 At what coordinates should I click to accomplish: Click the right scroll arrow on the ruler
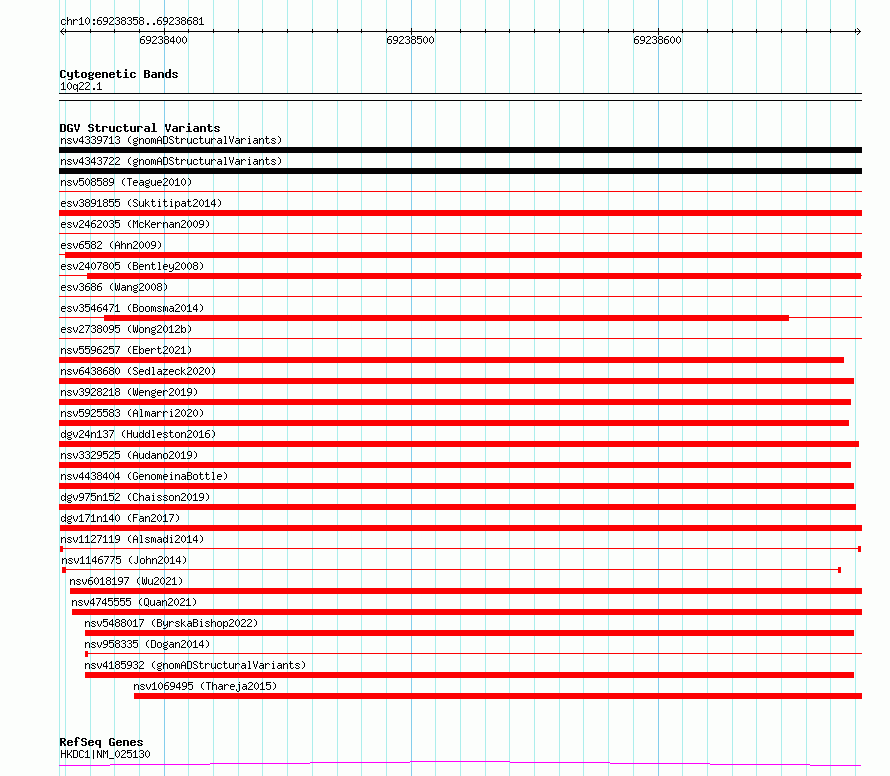[x=858, y=32]
